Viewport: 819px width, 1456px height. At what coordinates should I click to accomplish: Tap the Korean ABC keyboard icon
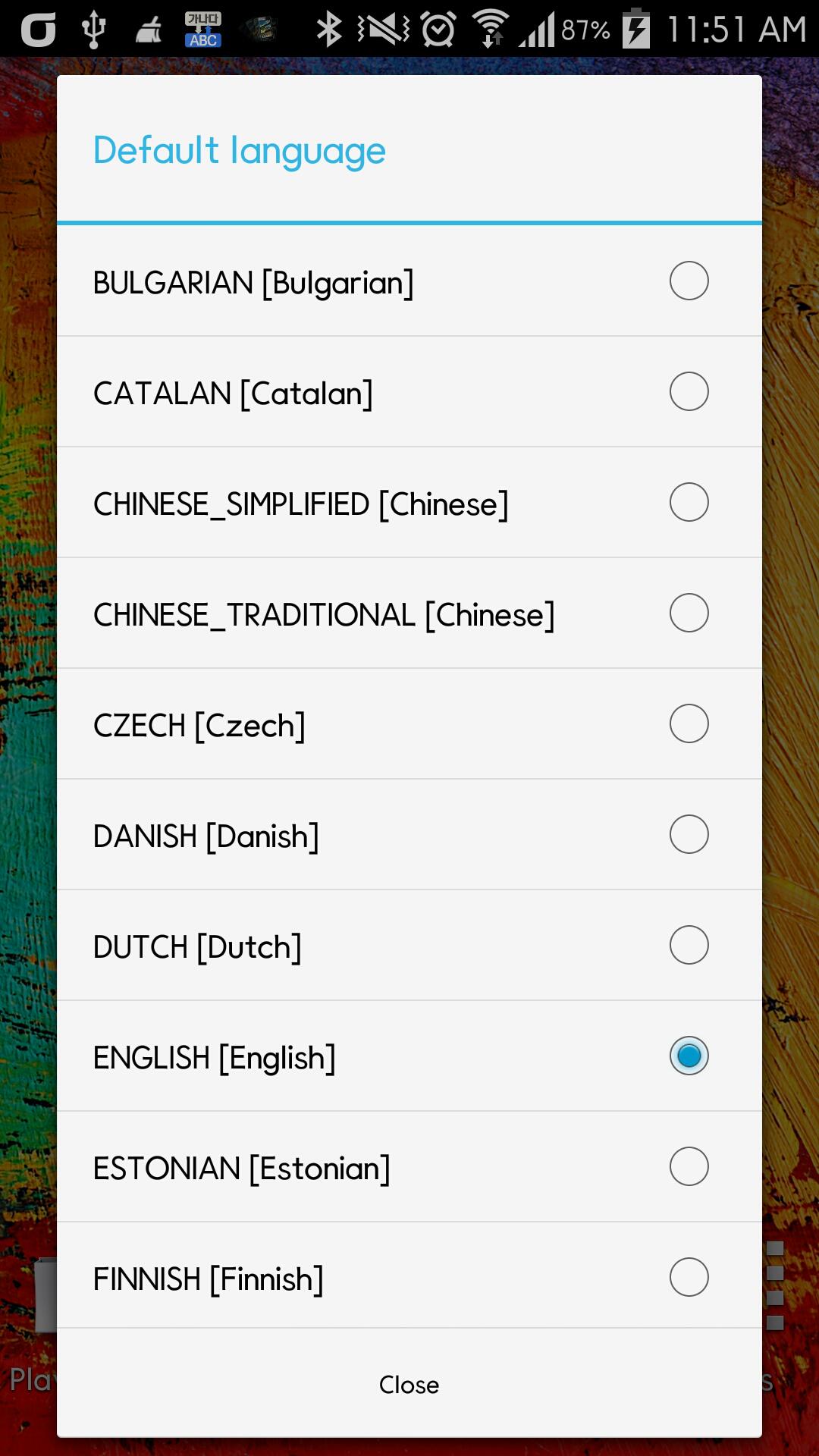(203, 29)
